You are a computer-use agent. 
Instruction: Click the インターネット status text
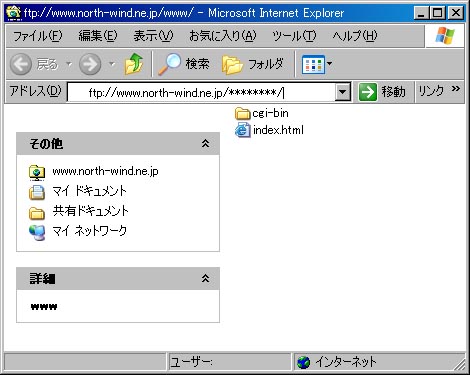point(346,362)
